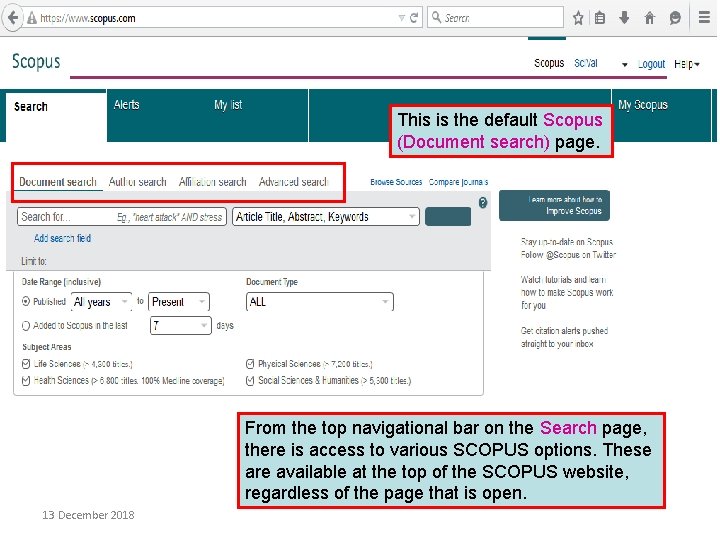Image resolution: width=720 pixels, height=540 pixels.
Task: Click the Logout link
Action: (x=651, y=64)
